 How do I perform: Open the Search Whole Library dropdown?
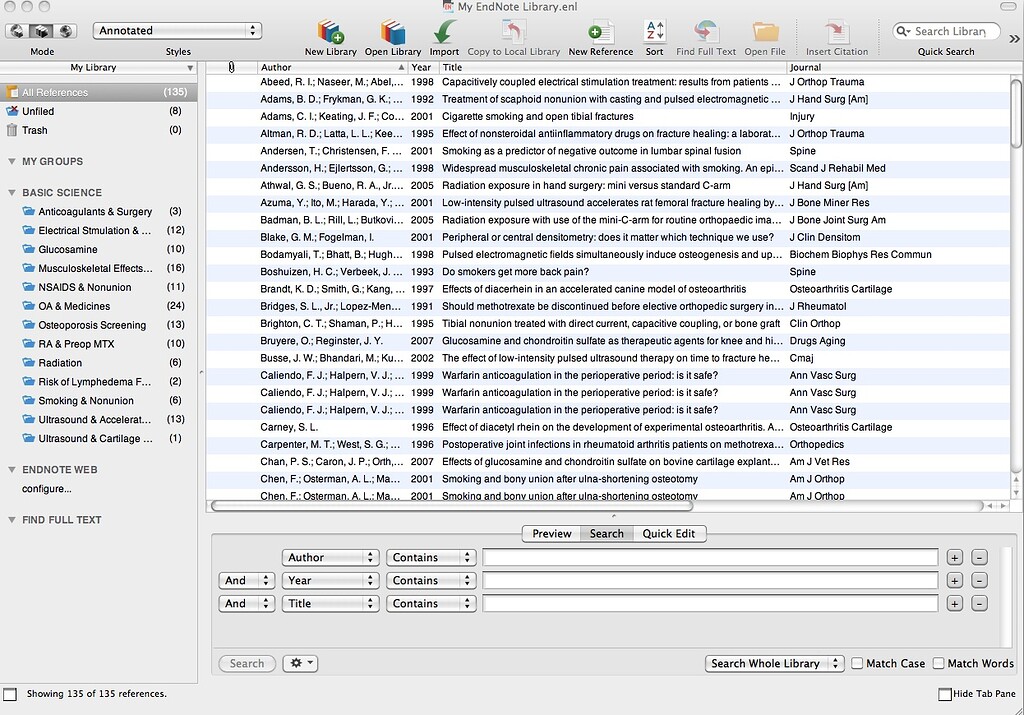coord(774,662)
